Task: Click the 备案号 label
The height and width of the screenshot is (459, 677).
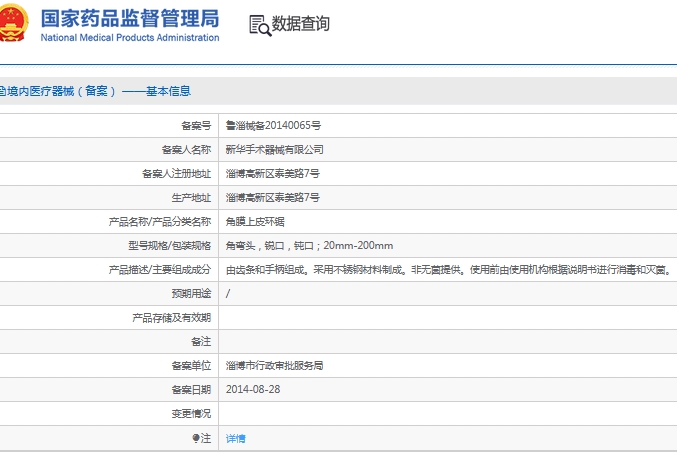Action: pyautogui.click(x=196, y=126)
